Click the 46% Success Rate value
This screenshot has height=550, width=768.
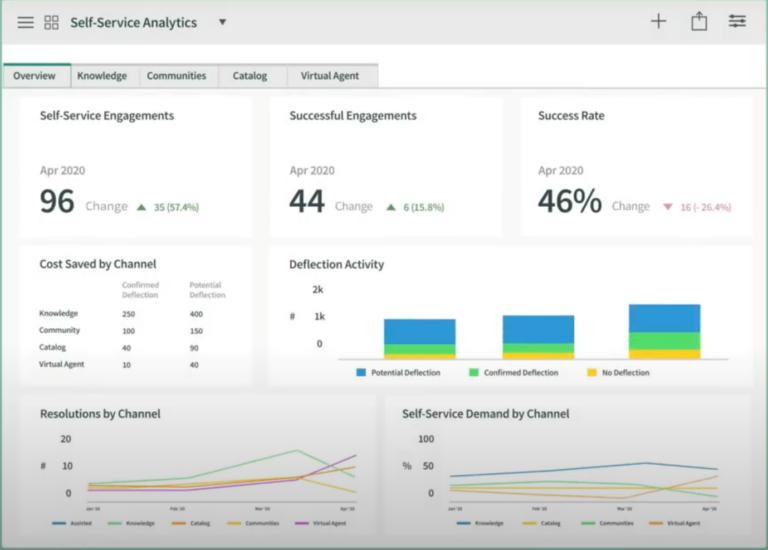570,201
